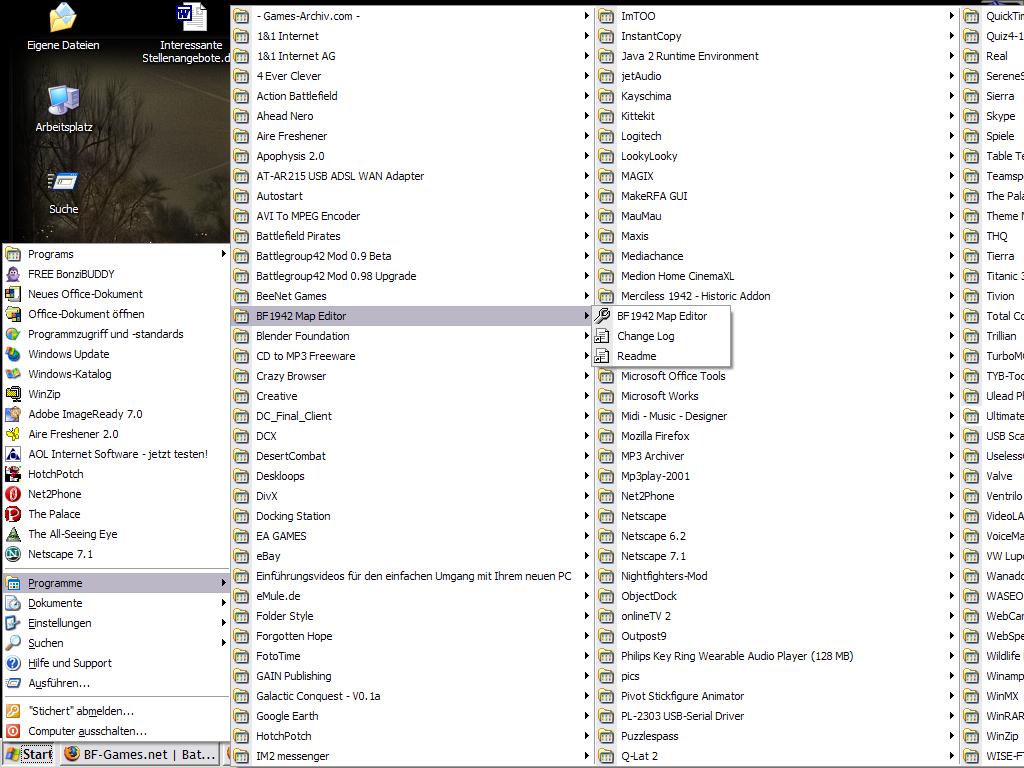
Task: Click the Start button
Action: point(29,754)
